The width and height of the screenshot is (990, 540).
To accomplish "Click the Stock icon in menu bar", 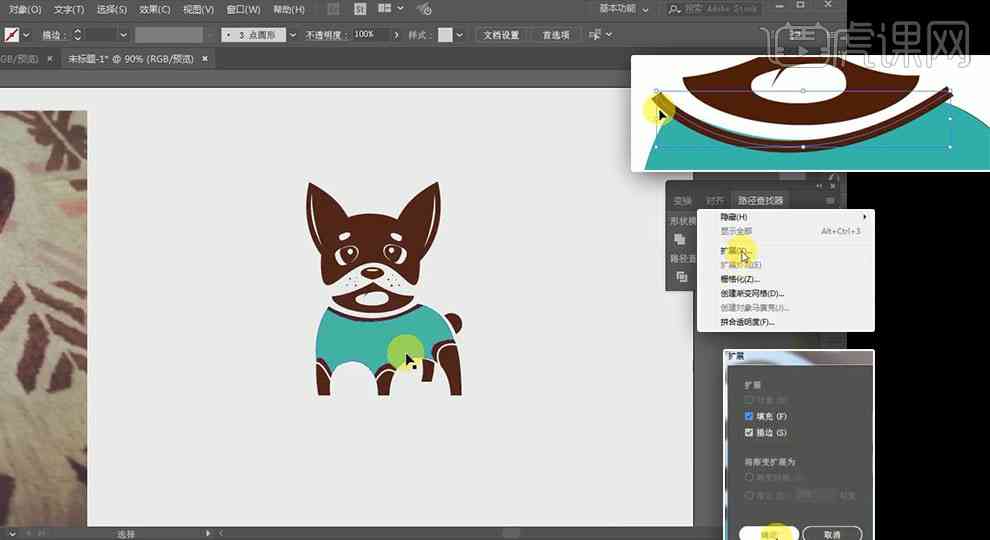I will pos(361,9).
